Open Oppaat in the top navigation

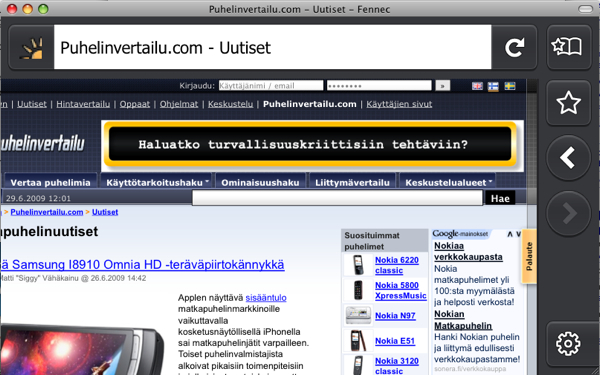[135, 104]
